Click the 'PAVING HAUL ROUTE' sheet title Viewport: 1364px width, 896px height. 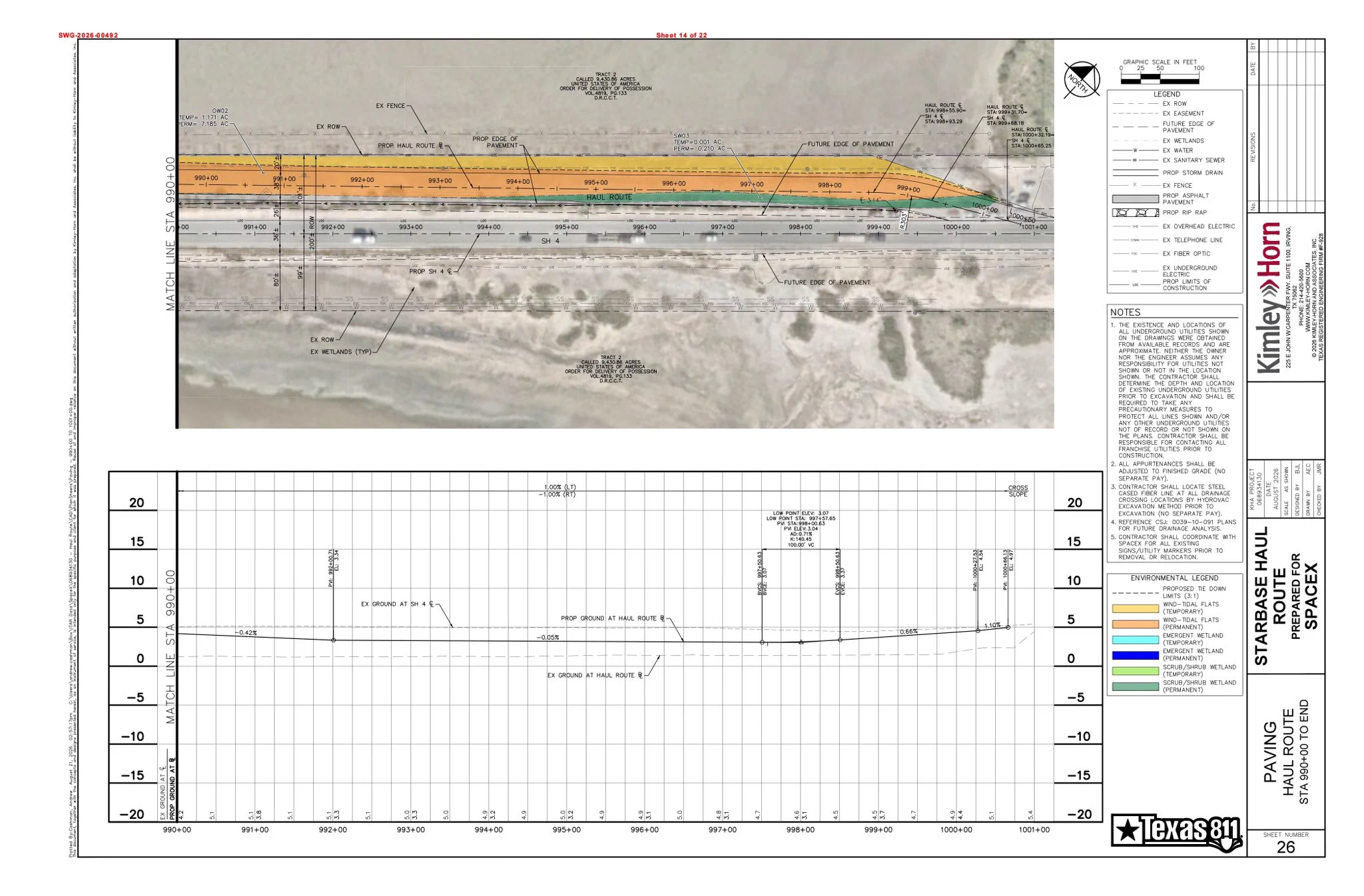[1279, 752]
